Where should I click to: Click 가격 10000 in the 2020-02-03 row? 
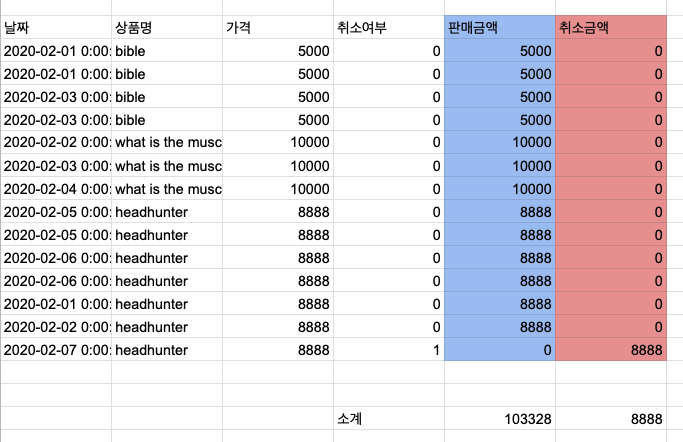point(278,165)
